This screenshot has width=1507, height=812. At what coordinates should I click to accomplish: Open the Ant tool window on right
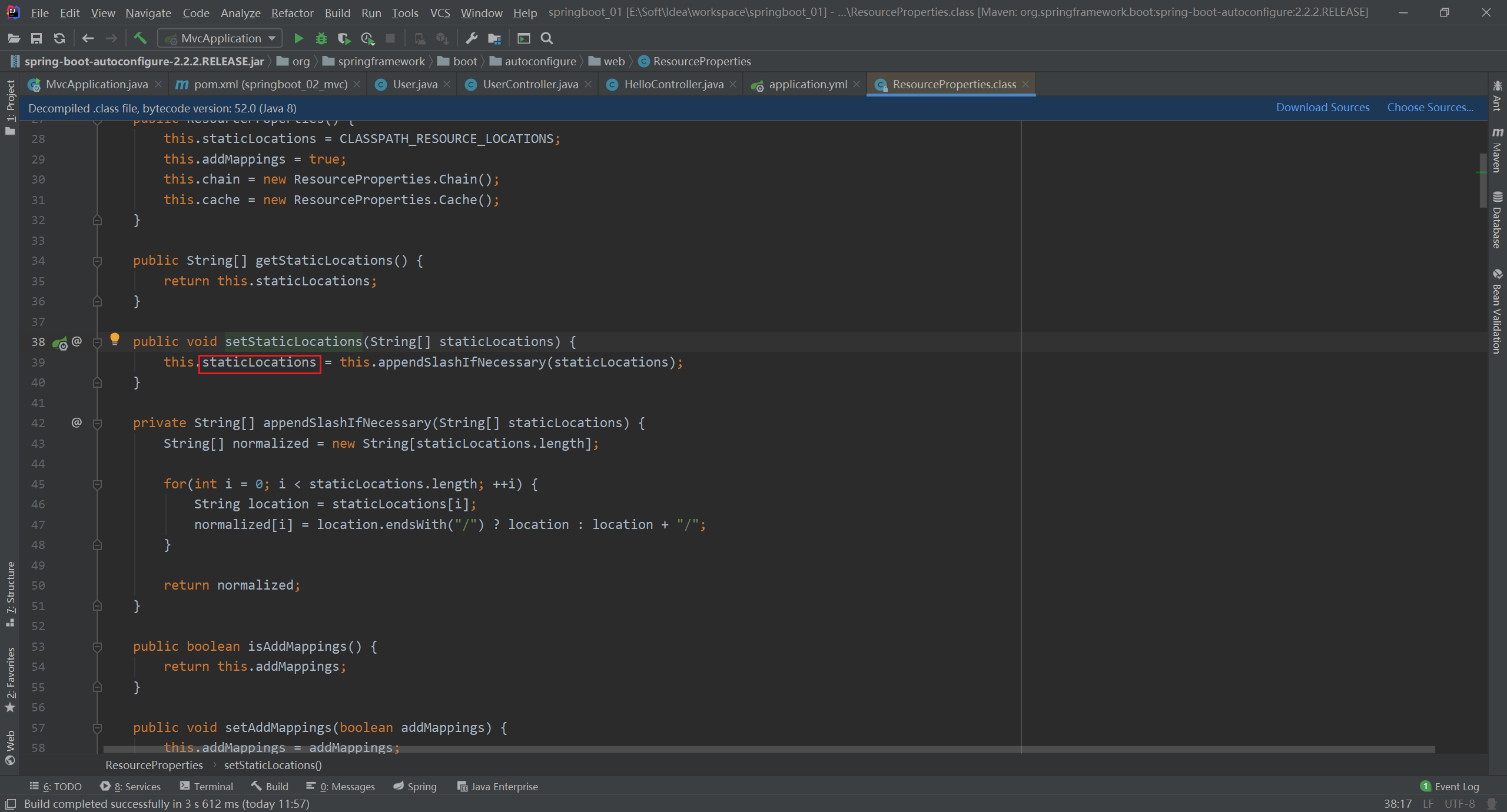1497,96
